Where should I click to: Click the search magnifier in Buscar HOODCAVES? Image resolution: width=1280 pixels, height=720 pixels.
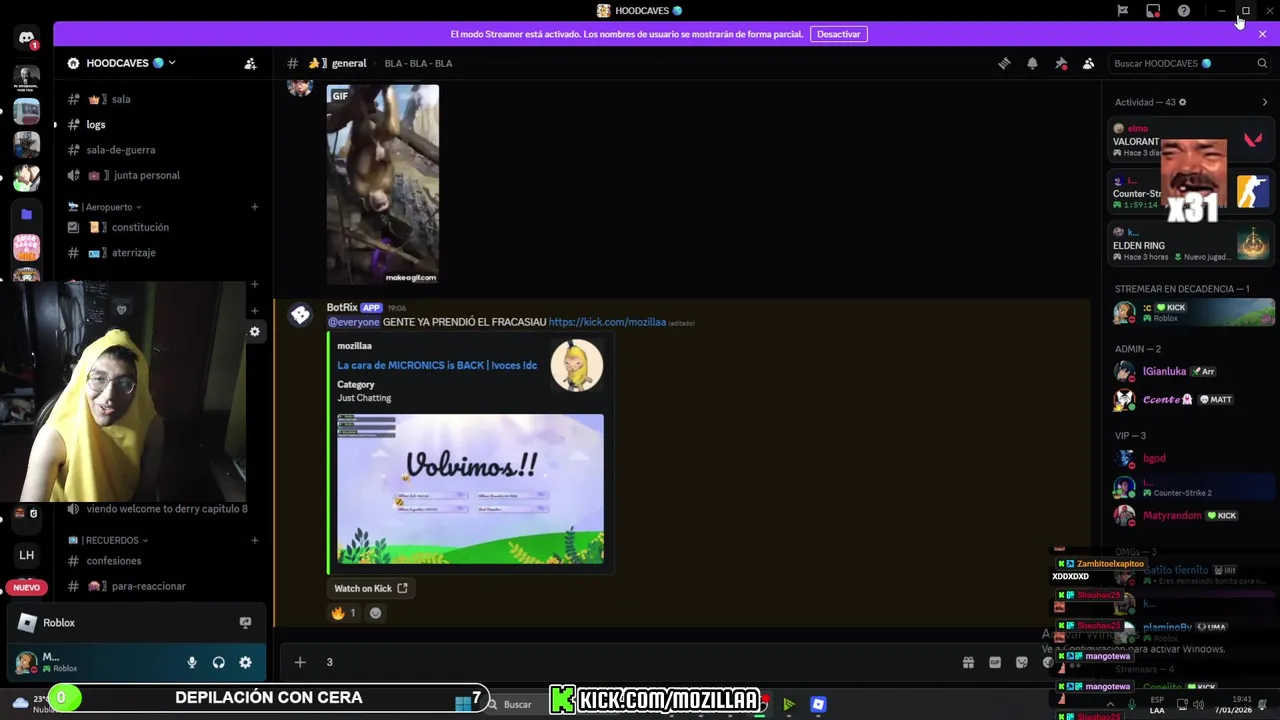(x=1262, y=63)
